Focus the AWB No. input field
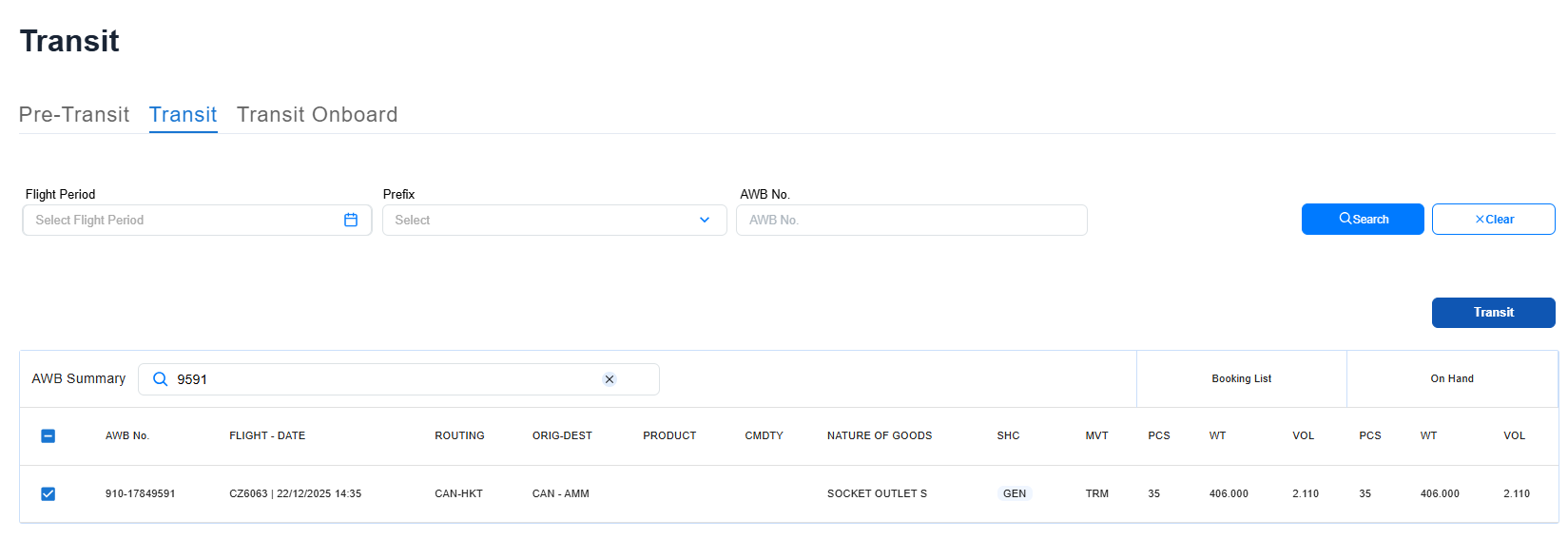This screenshot has height=559, width=1568. [x=911, y=220]
